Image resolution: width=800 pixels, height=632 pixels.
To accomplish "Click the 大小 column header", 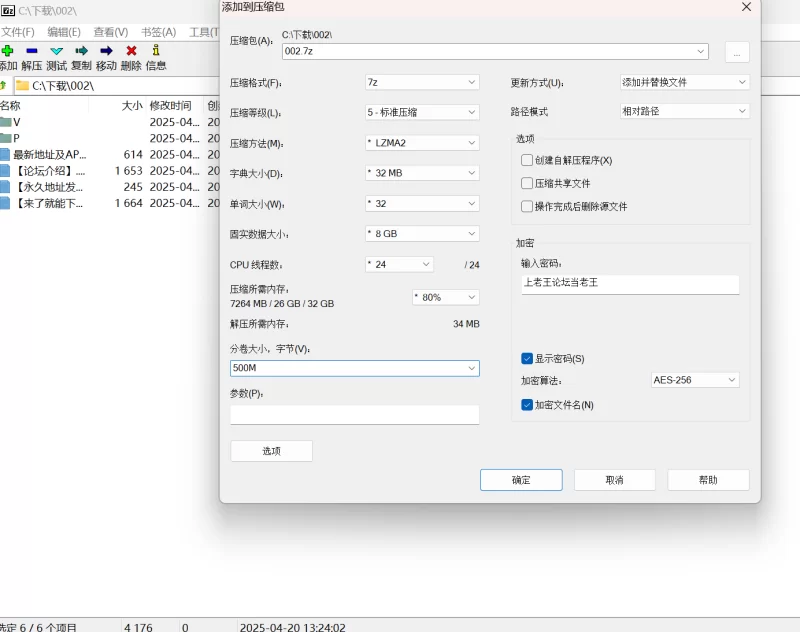I will (132, 106).
